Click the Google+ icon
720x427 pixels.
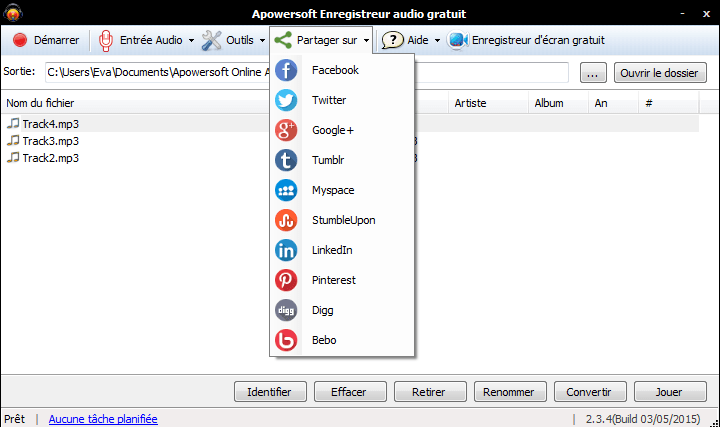point(286,130)
